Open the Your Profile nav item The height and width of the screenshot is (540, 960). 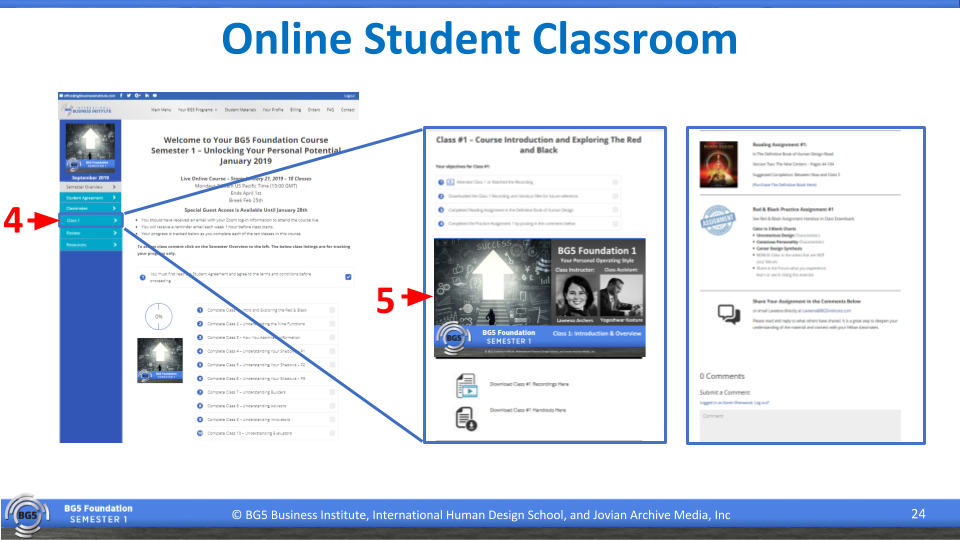[273, 110]
